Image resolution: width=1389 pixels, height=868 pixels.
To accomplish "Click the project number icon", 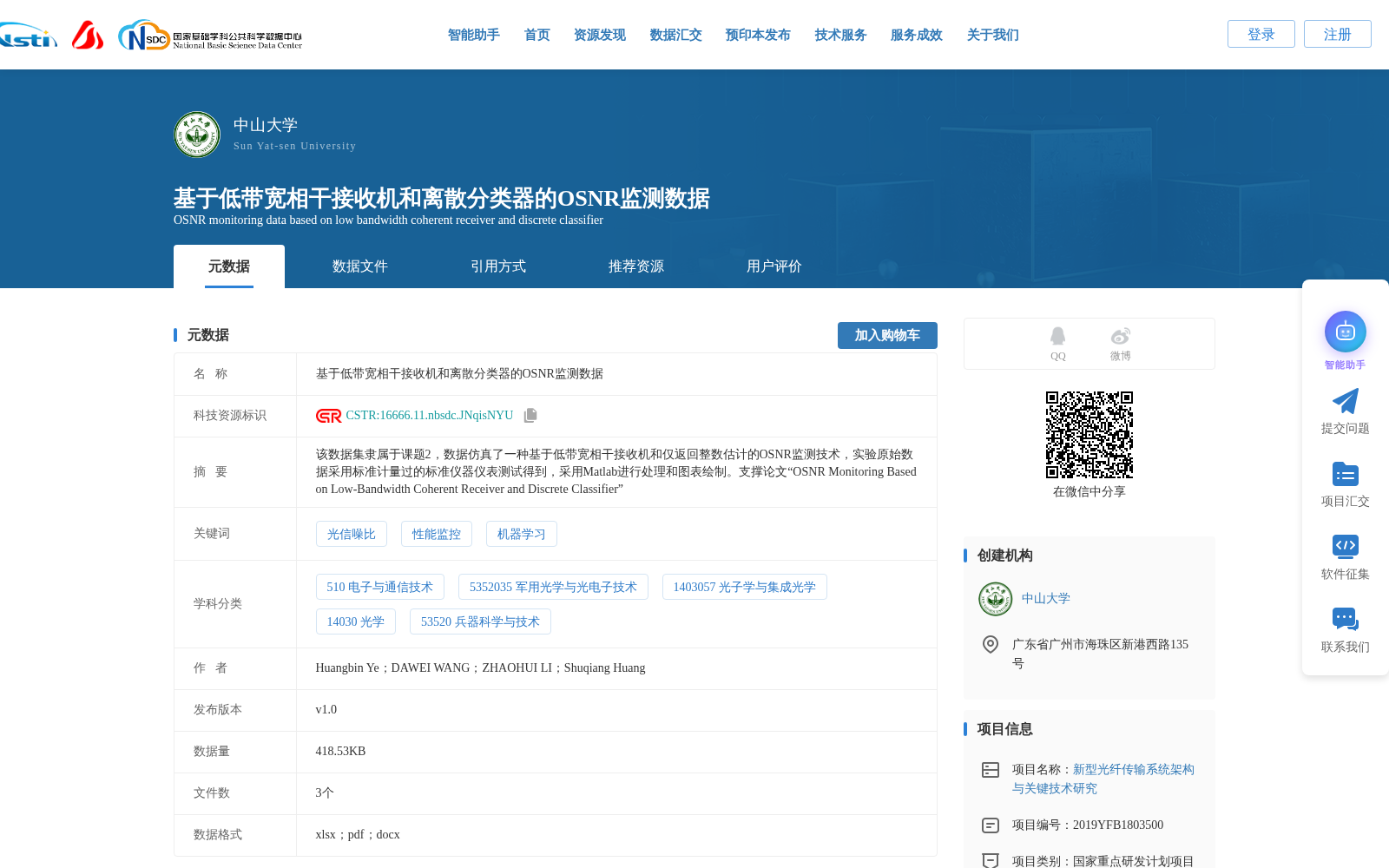I will point(990,825).
